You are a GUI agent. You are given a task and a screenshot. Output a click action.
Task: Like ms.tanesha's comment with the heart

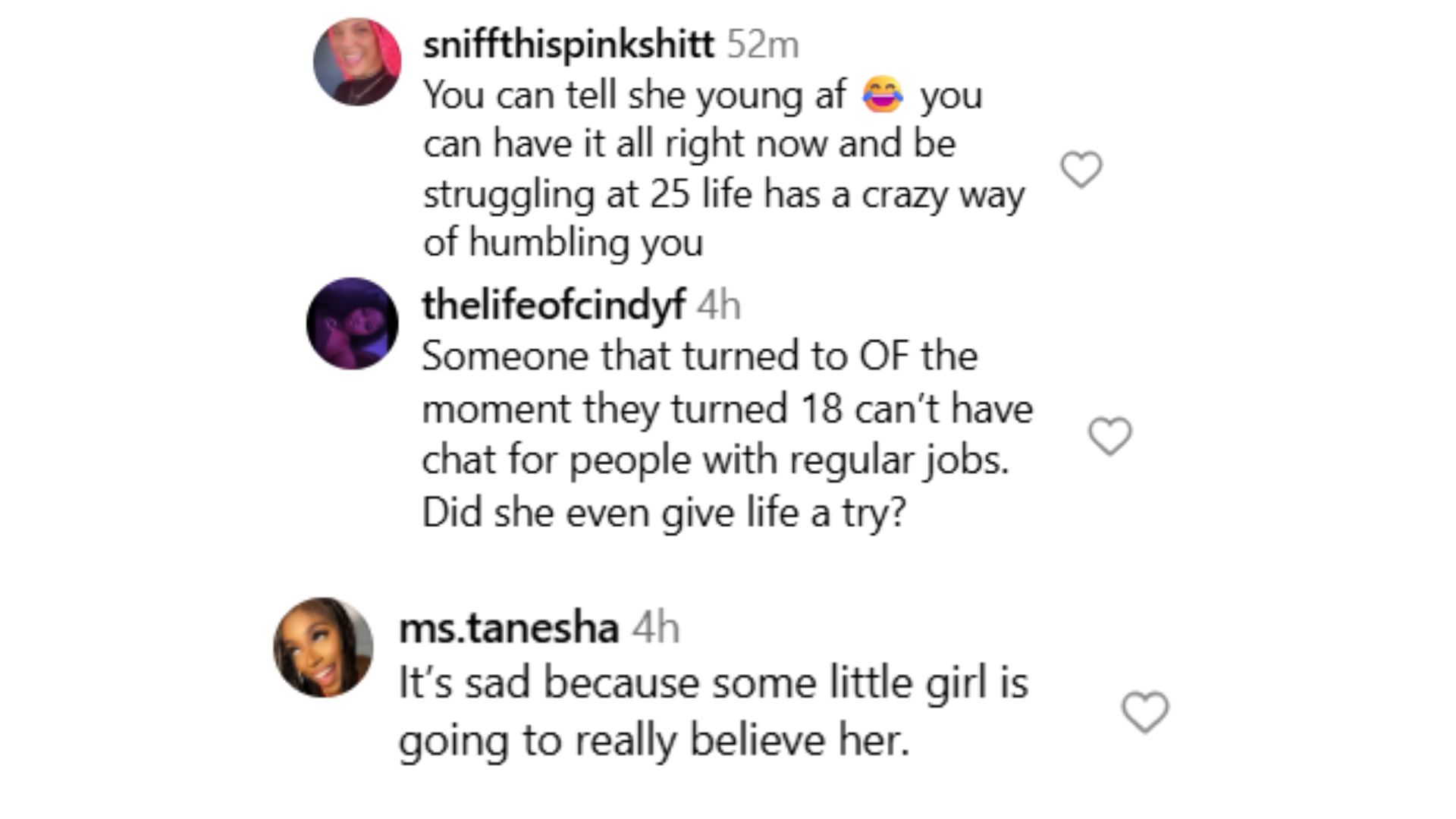pyautogui.click(x=1144, y=712)
